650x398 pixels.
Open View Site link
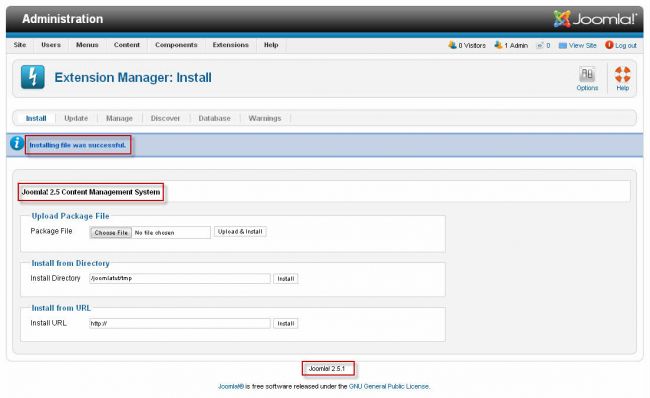tap(577, 45)
